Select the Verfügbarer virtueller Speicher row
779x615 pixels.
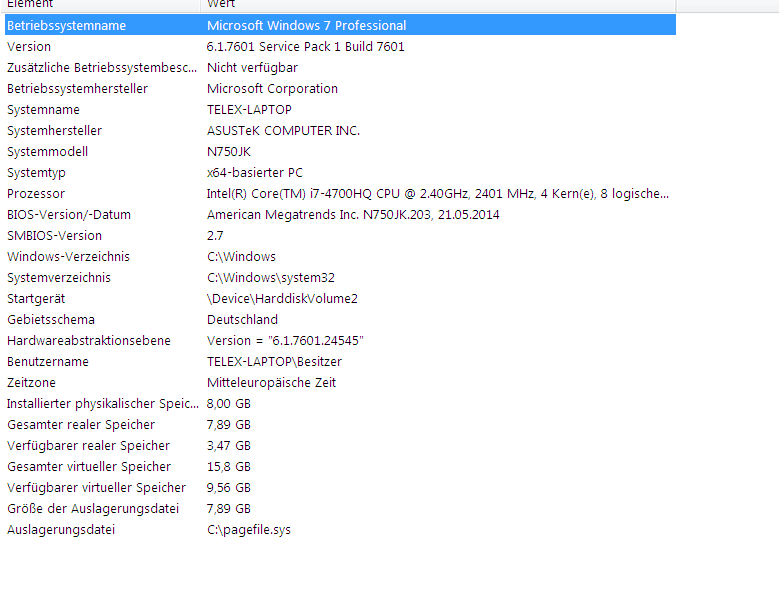(340, 487)
